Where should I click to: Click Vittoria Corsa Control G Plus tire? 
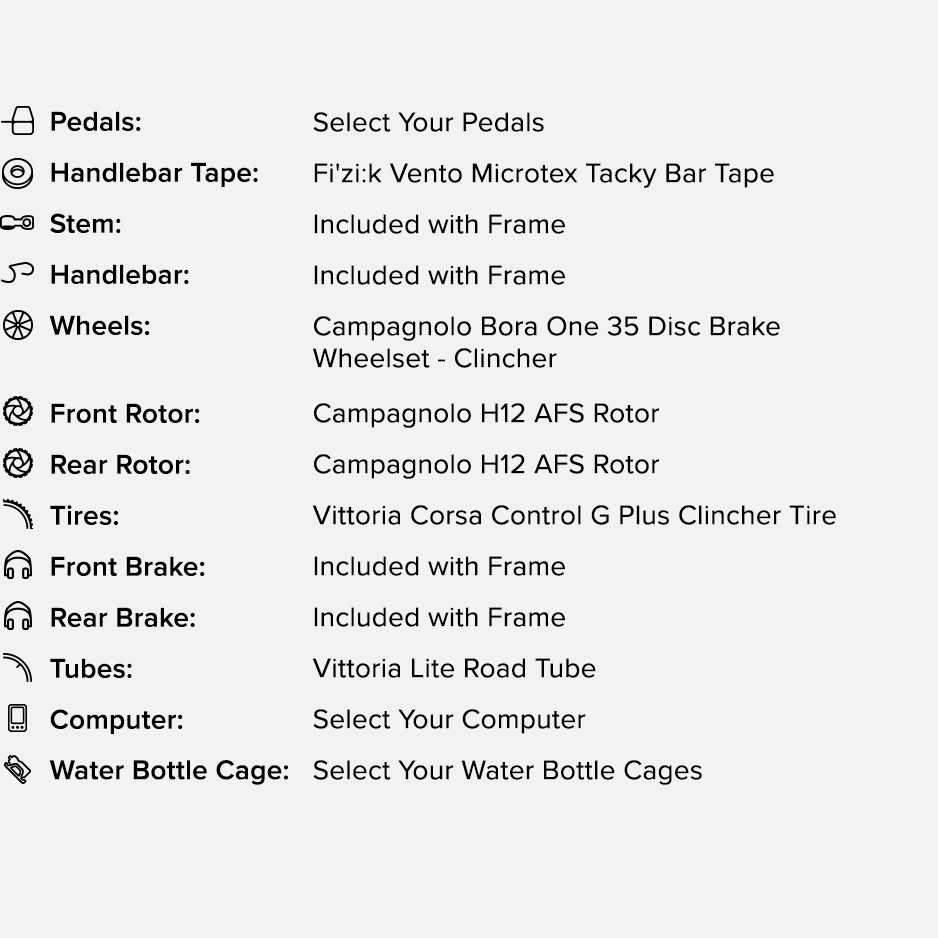[574, 515]
